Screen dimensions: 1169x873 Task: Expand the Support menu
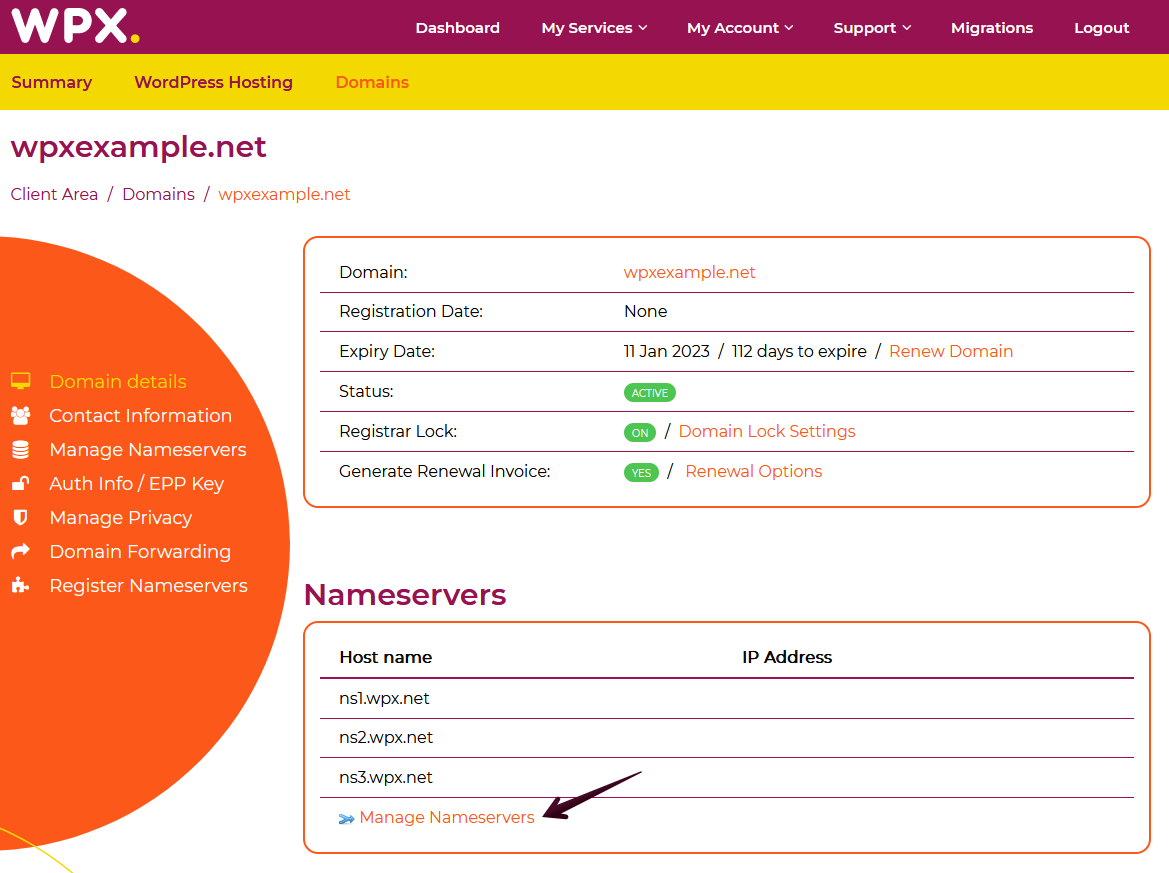[872, 28]
